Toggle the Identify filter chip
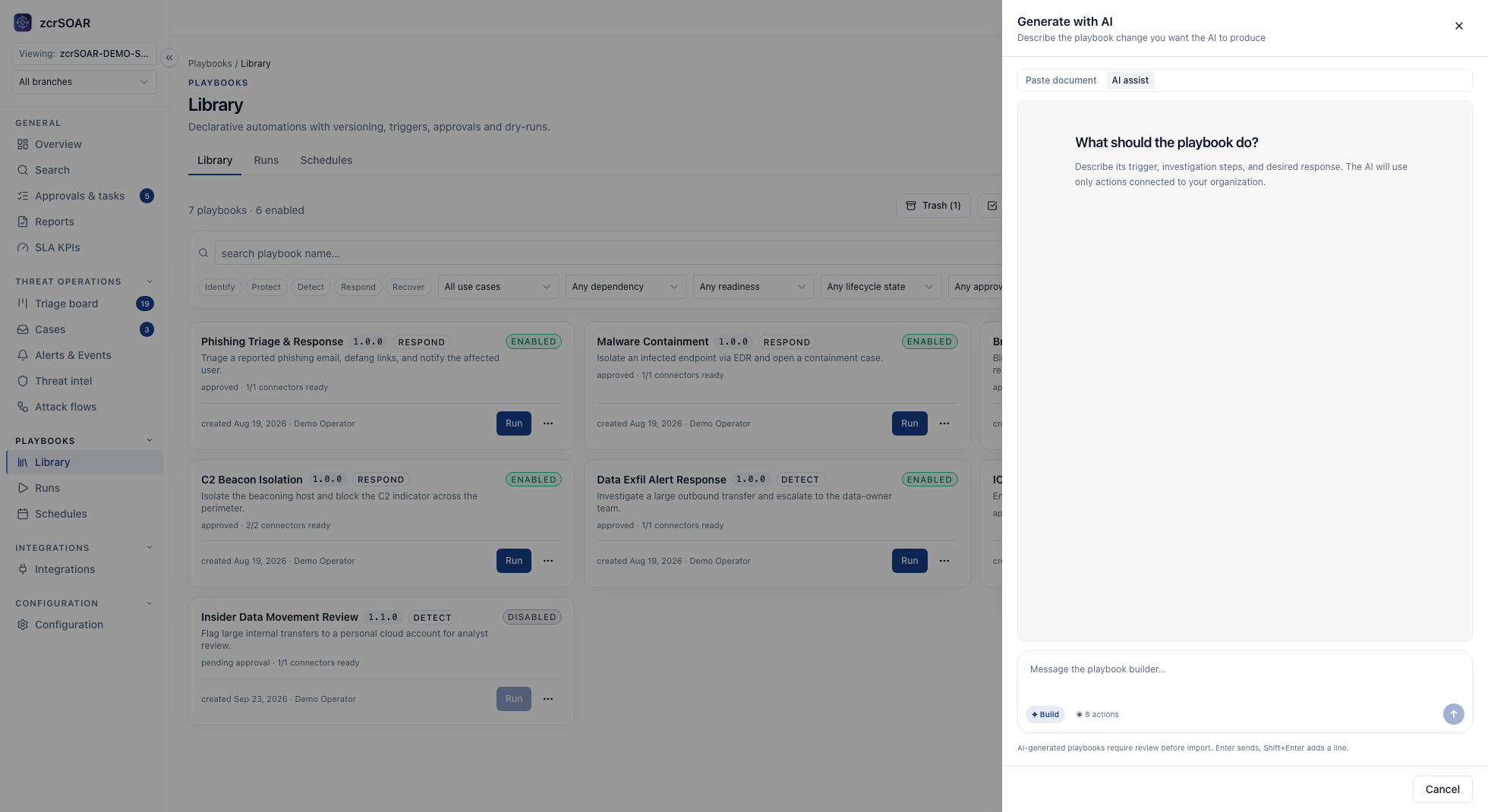 pyautogui.click(x=219, y=287)
